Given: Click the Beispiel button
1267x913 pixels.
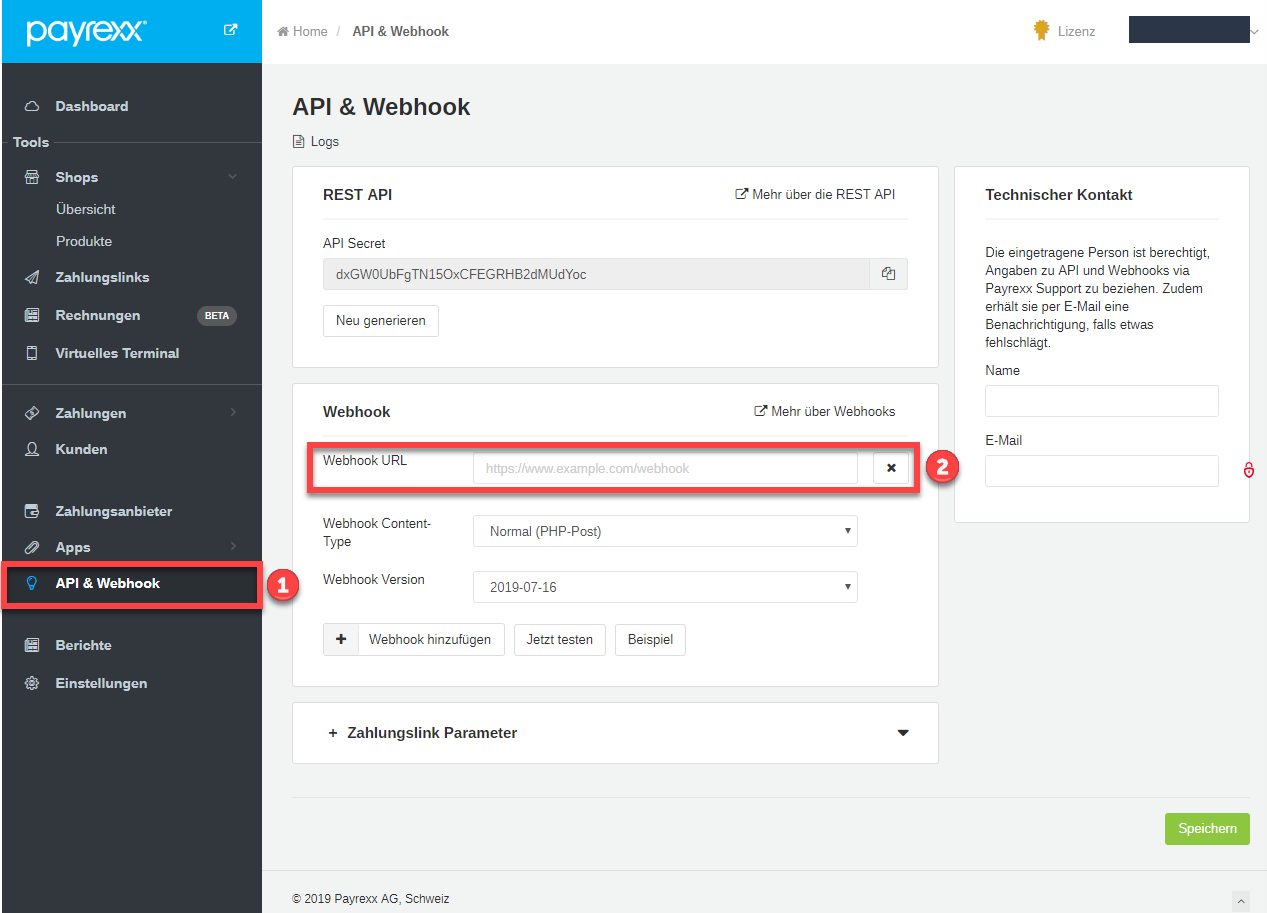Looking at the screenshot, I should pos(650,639).
